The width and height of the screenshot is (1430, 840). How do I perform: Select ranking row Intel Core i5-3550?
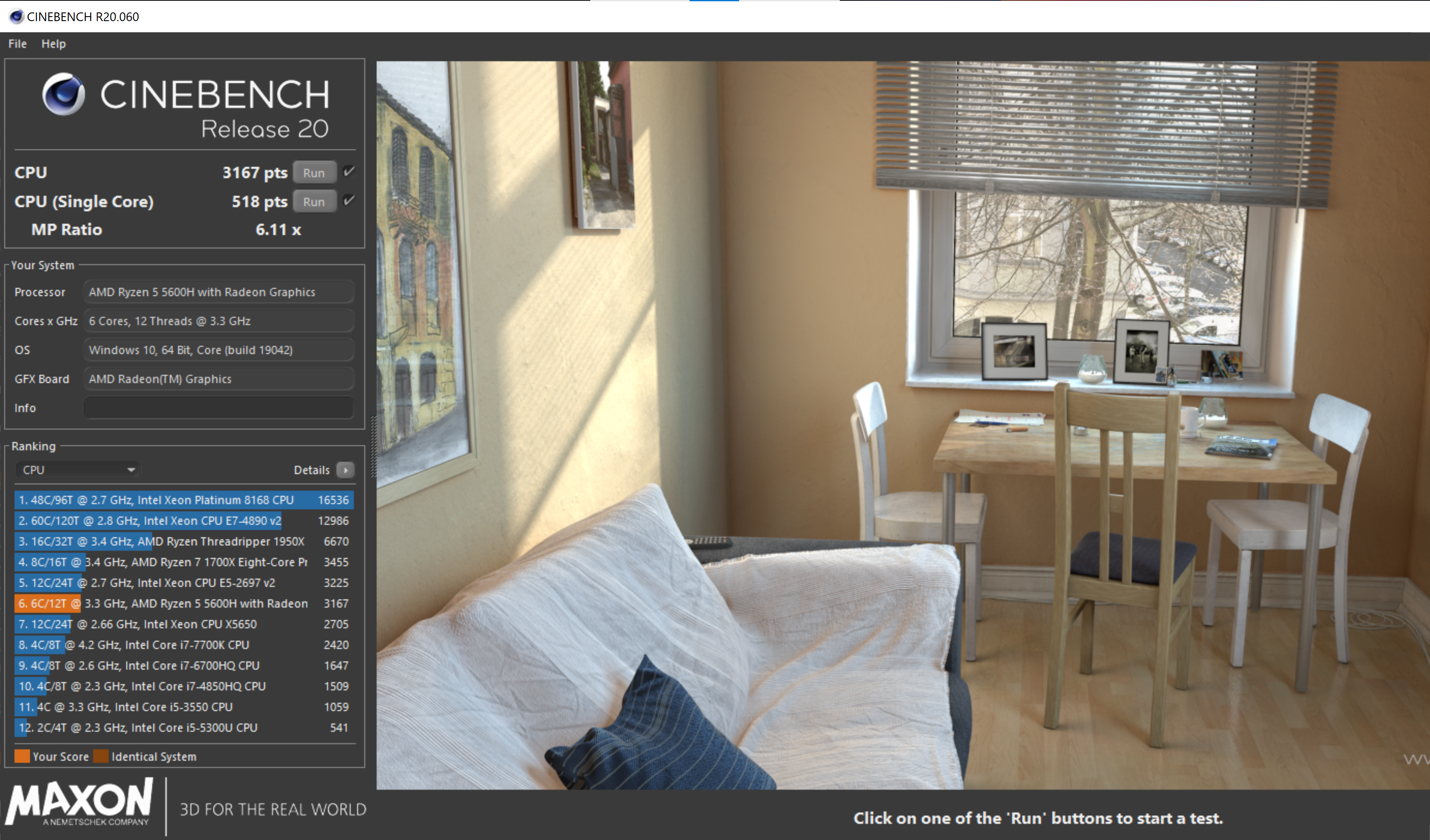pos(184,707)
